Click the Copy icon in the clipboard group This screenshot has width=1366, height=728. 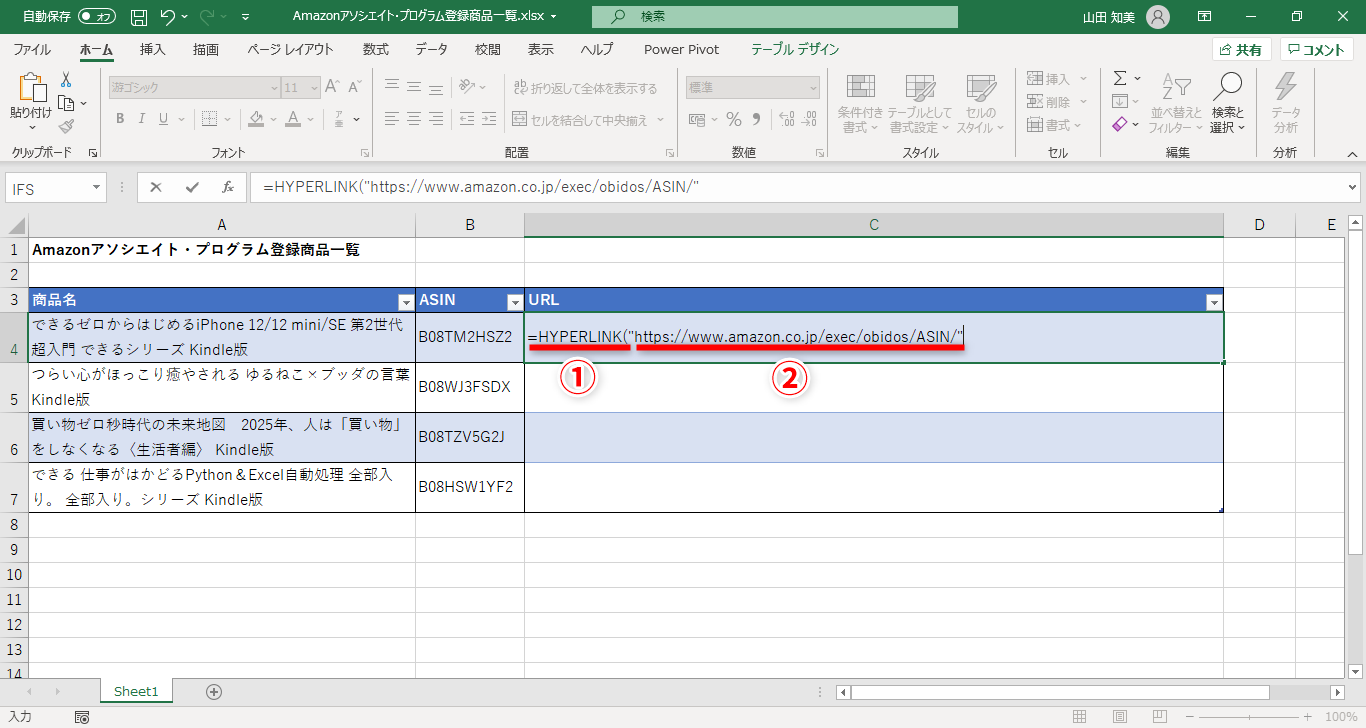(66, 103)
